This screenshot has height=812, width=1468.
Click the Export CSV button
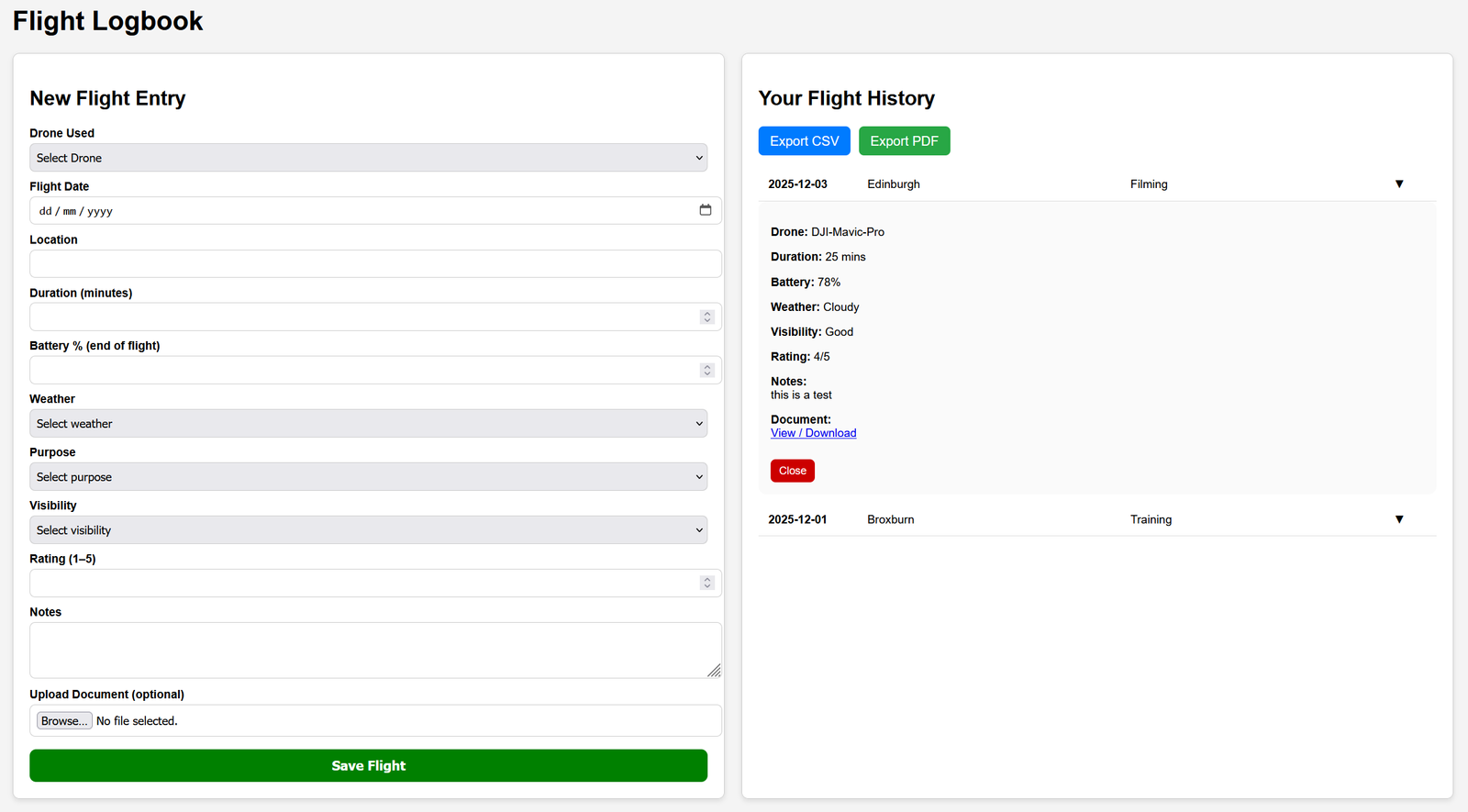pyautogui.click(x=804, y=141)
